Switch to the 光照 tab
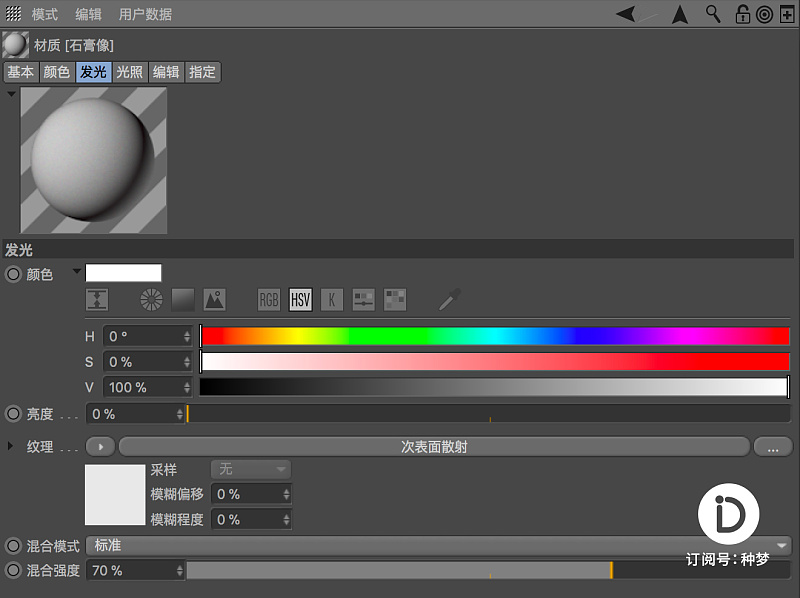 tap(130, 72)
